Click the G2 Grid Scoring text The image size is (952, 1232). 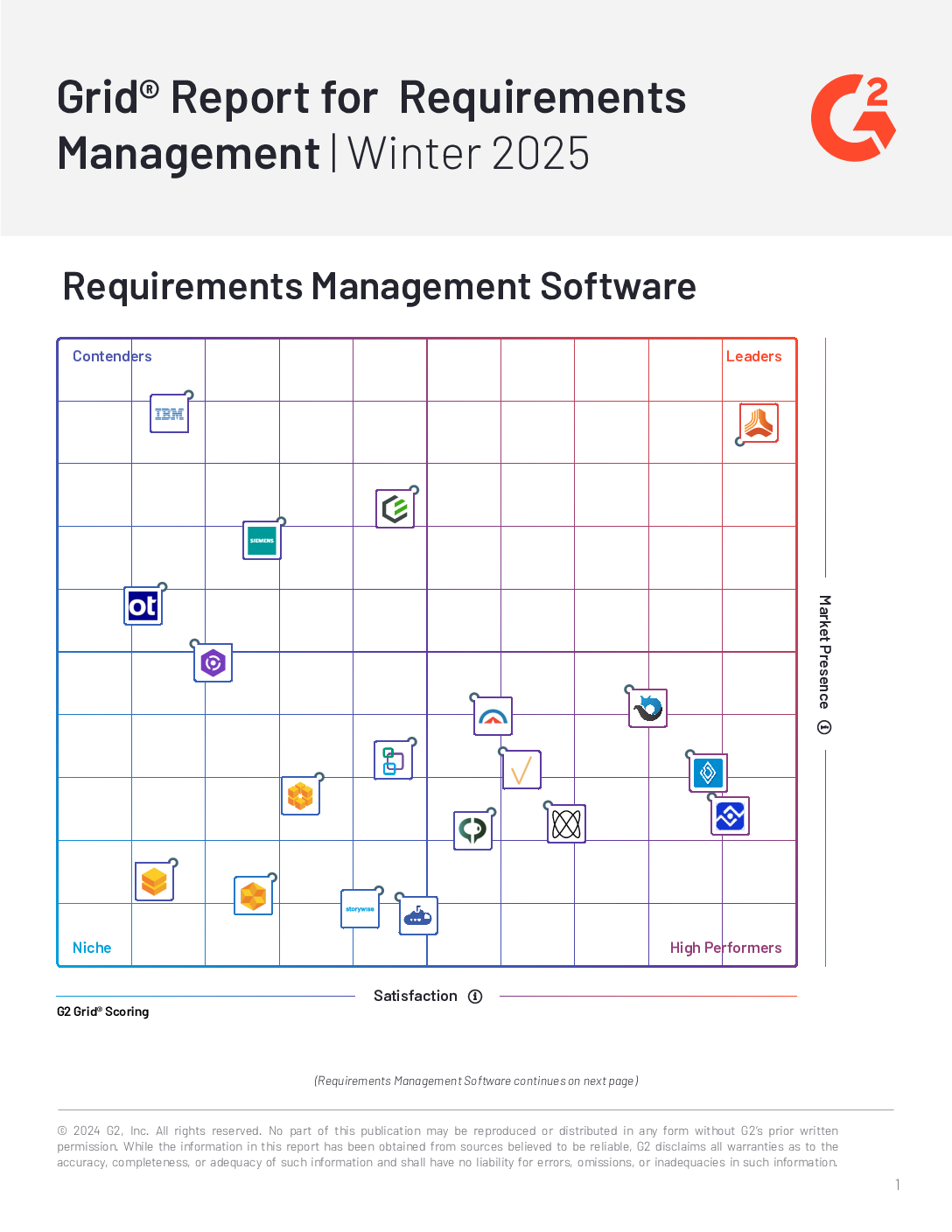point(103,1011)
